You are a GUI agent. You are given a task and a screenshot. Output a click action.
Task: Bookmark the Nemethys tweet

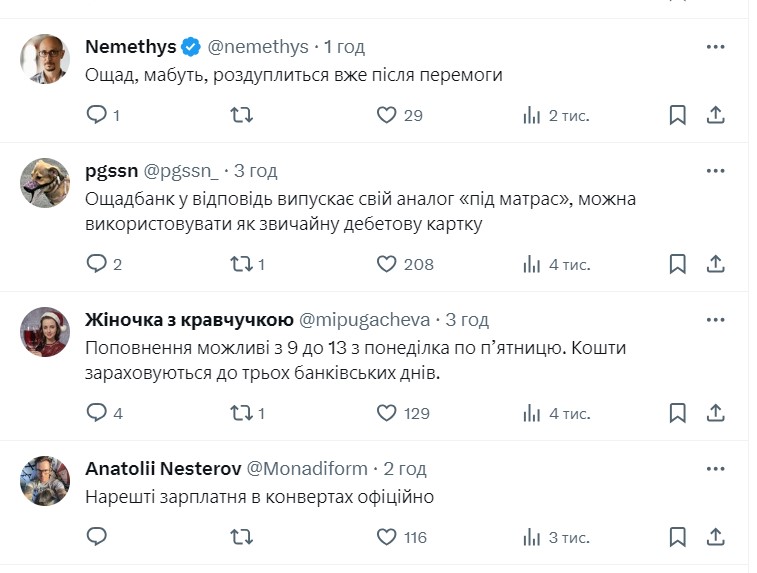[x=677, y=115]
